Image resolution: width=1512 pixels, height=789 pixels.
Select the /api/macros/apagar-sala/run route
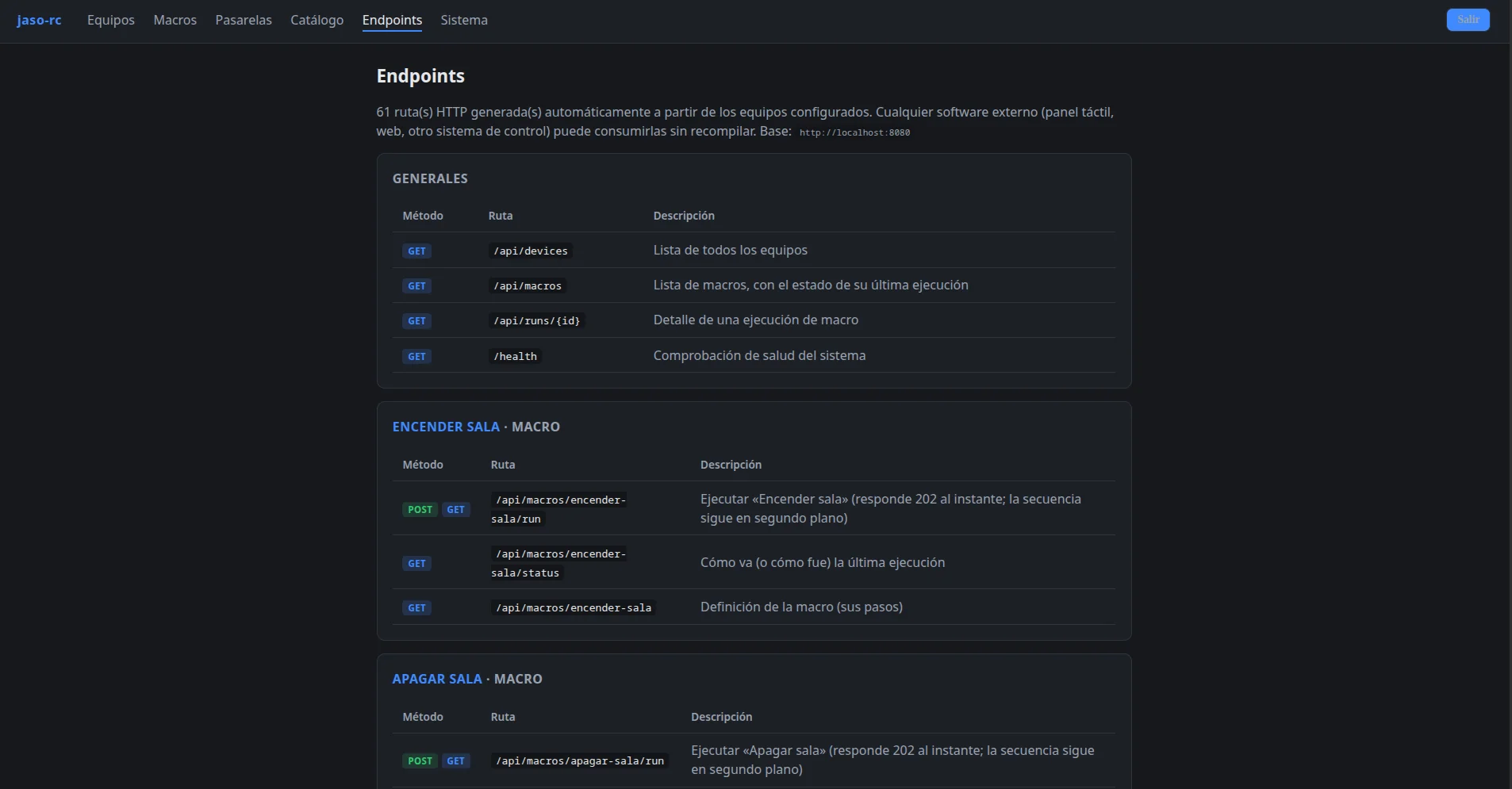(580, 760)
